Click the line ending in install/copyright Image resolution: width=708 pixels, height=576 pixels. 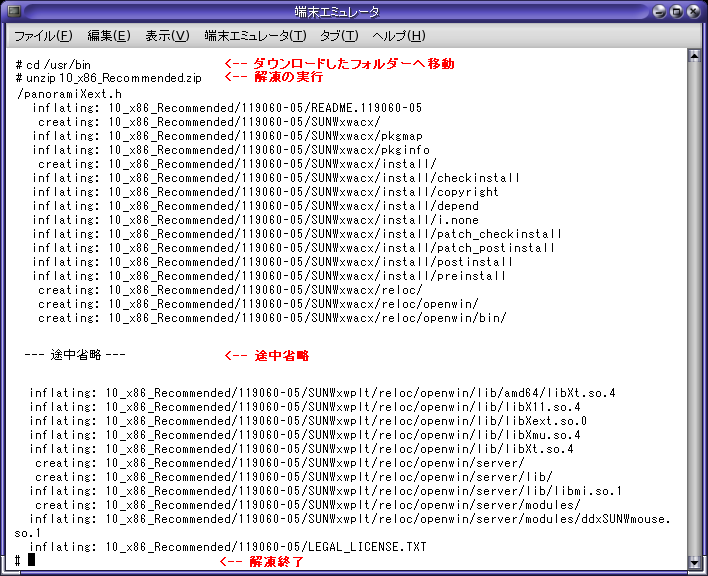pyautogui.click(x=266, y=192)
